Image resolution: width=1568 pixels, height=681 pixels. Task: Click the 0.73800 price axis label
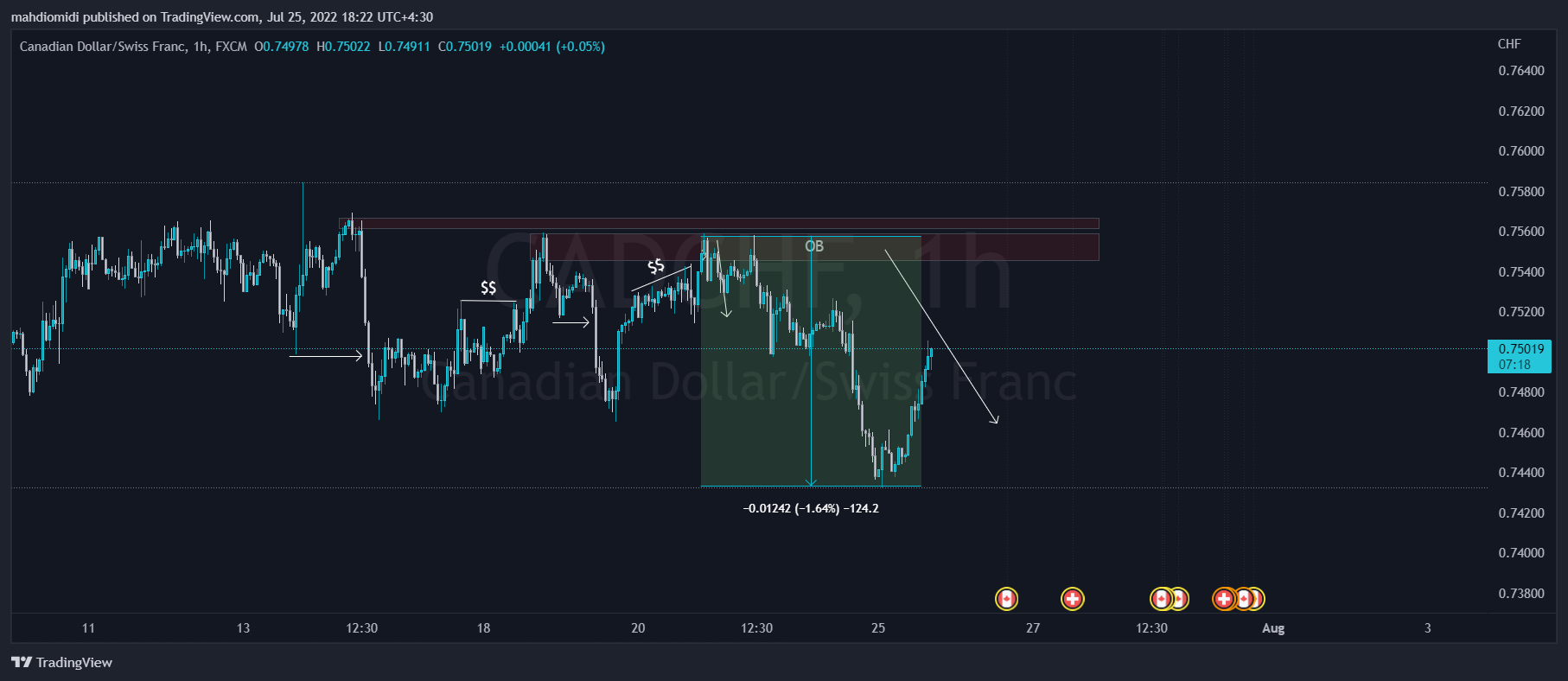pos(1521,594)
